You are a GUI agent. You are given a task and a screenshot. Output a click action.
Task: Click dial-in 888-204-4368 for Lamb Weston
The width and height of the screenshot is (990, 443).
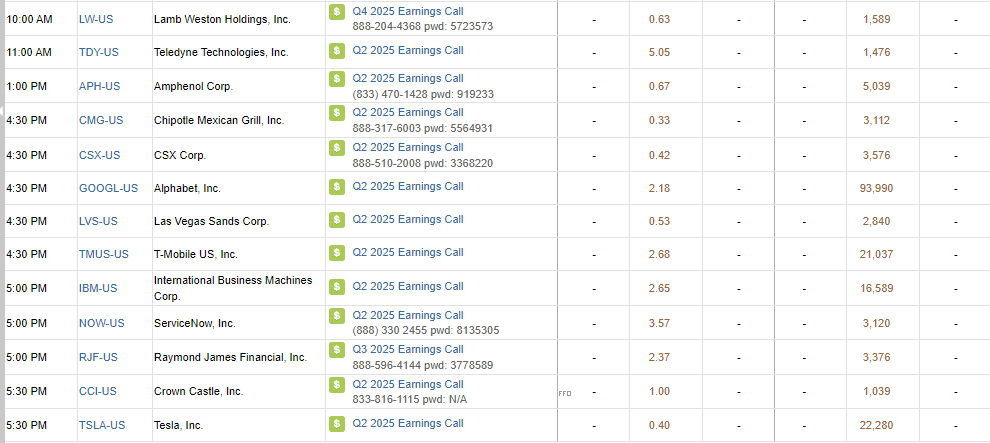[x=387, y=27]
